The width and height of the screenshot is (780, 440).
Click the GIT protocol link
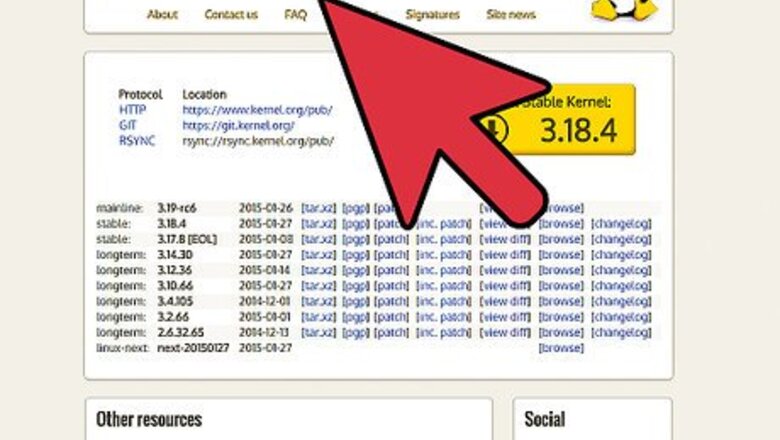128,125
